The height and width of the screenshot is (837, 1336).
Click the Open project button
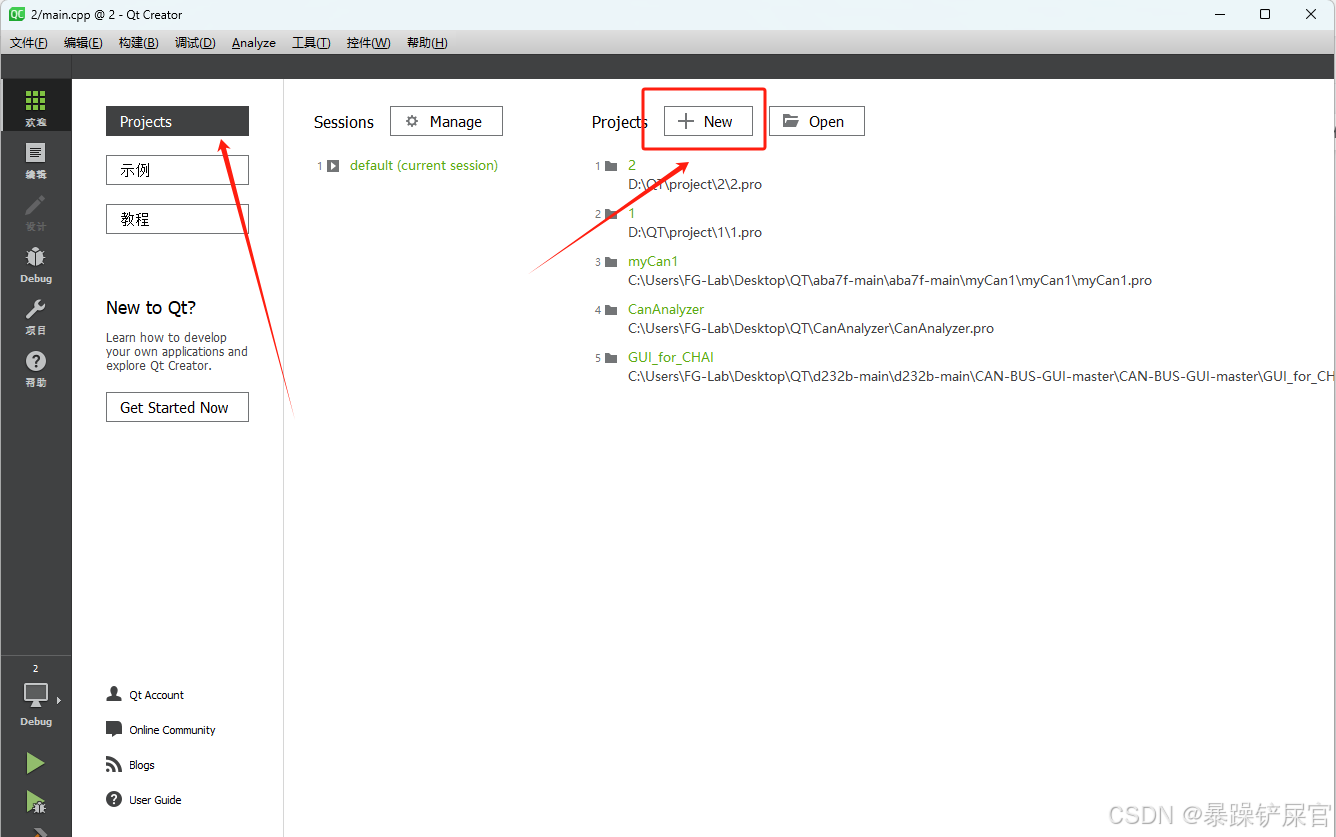pos(816,121)
